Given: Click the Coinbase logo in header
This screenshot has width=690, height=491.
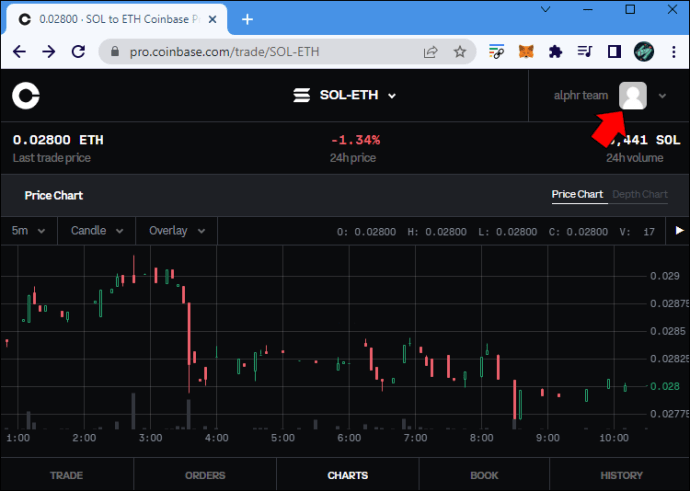Looking at the screenshot, I should click(26, 95).
